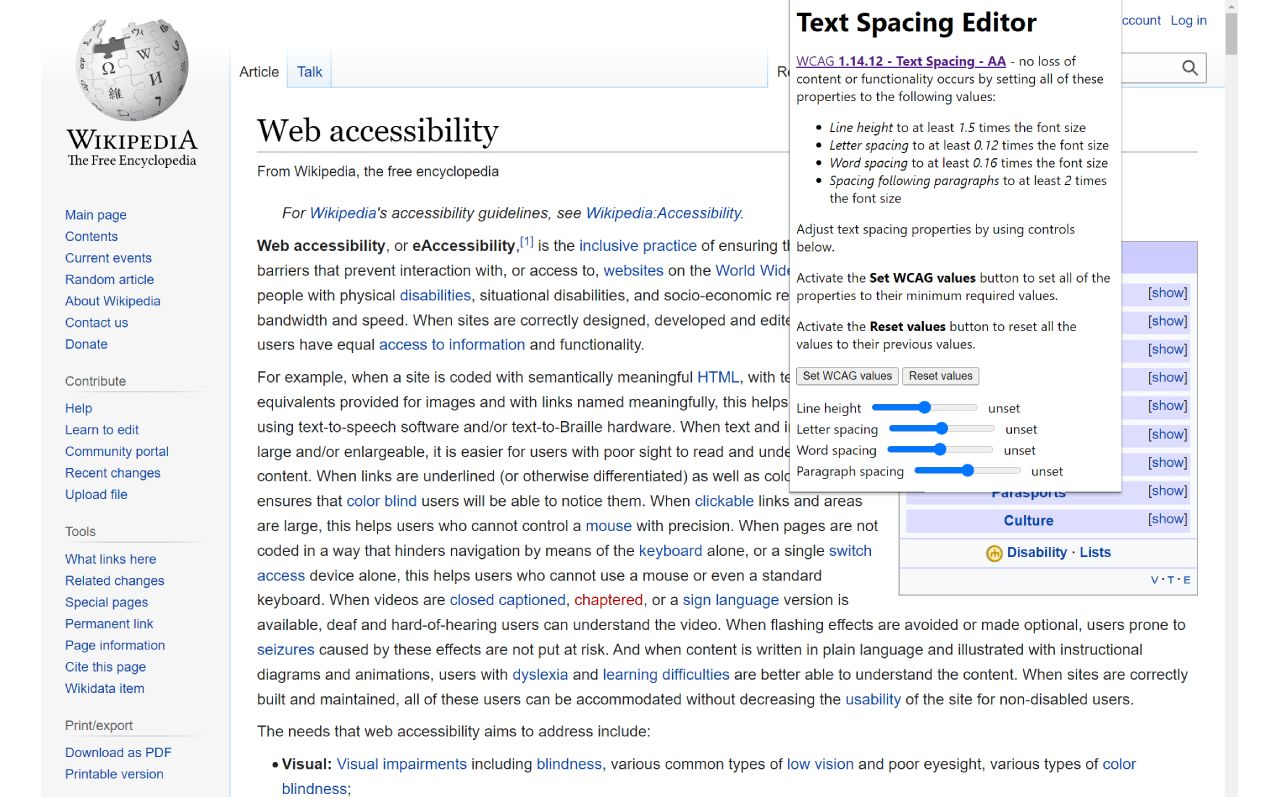Click the seizures link

(286, 650)
